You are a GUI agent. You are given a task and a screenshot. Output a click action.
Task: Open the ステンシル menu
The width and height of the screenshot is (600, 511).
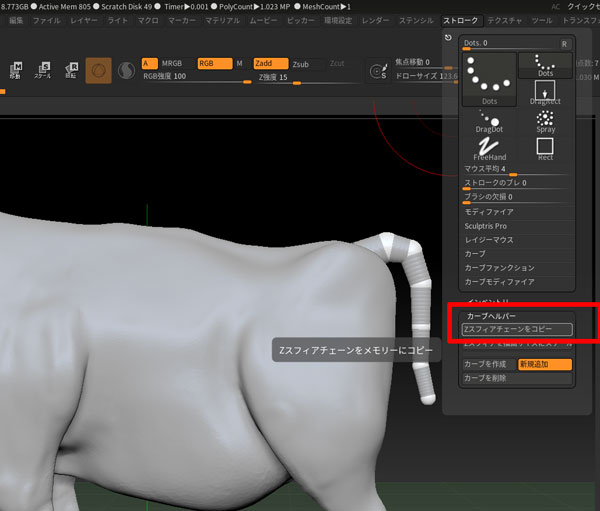pyautogui.click(x=416, y=20)
